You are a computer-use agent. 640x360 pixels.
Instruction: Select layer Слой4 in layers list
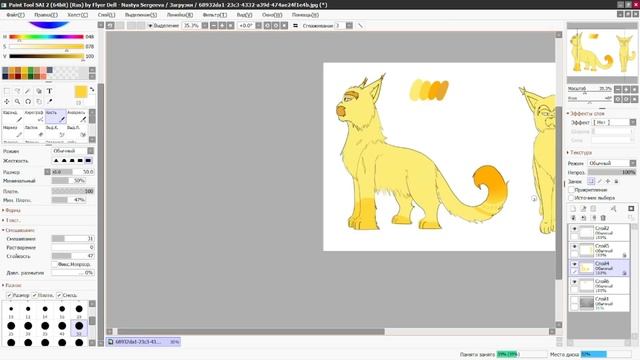pyautogui.click(x=599, y=268)
